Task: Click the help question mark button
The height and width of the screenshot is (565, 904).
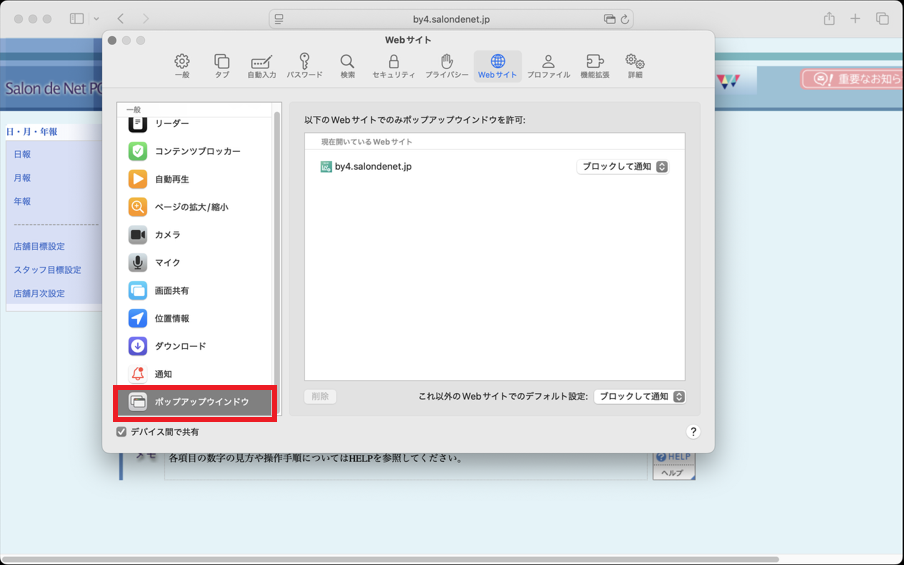Action: pos(693,432)
